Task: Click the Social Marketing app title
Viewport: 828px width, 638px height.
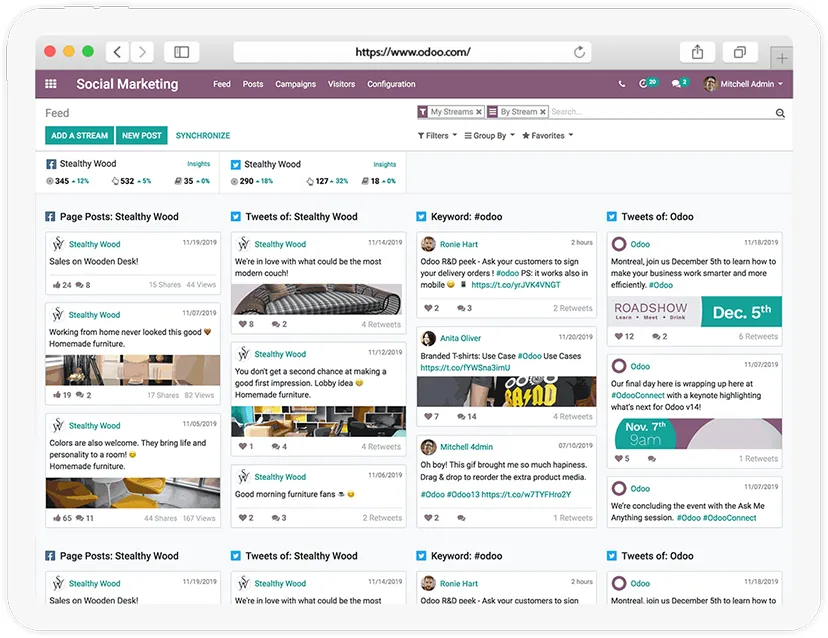Action: [127, 84]
